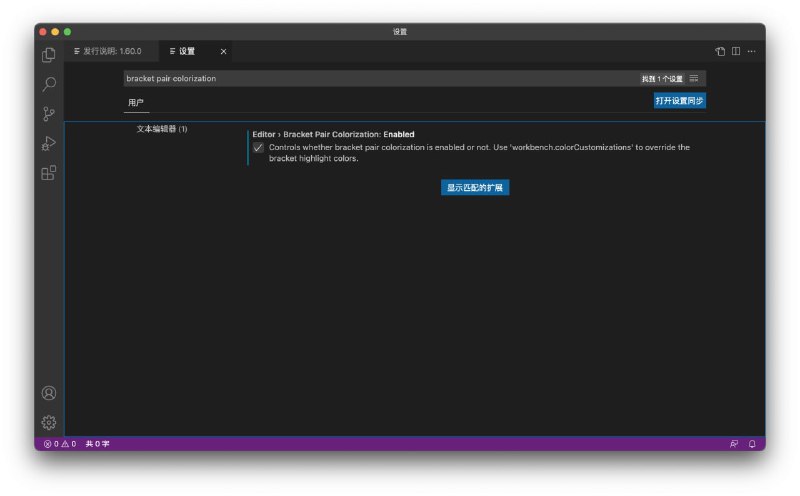The image size is (800, 496).
Task: Select 文本编辑器 (1) in settings tree
Action: 162,129
